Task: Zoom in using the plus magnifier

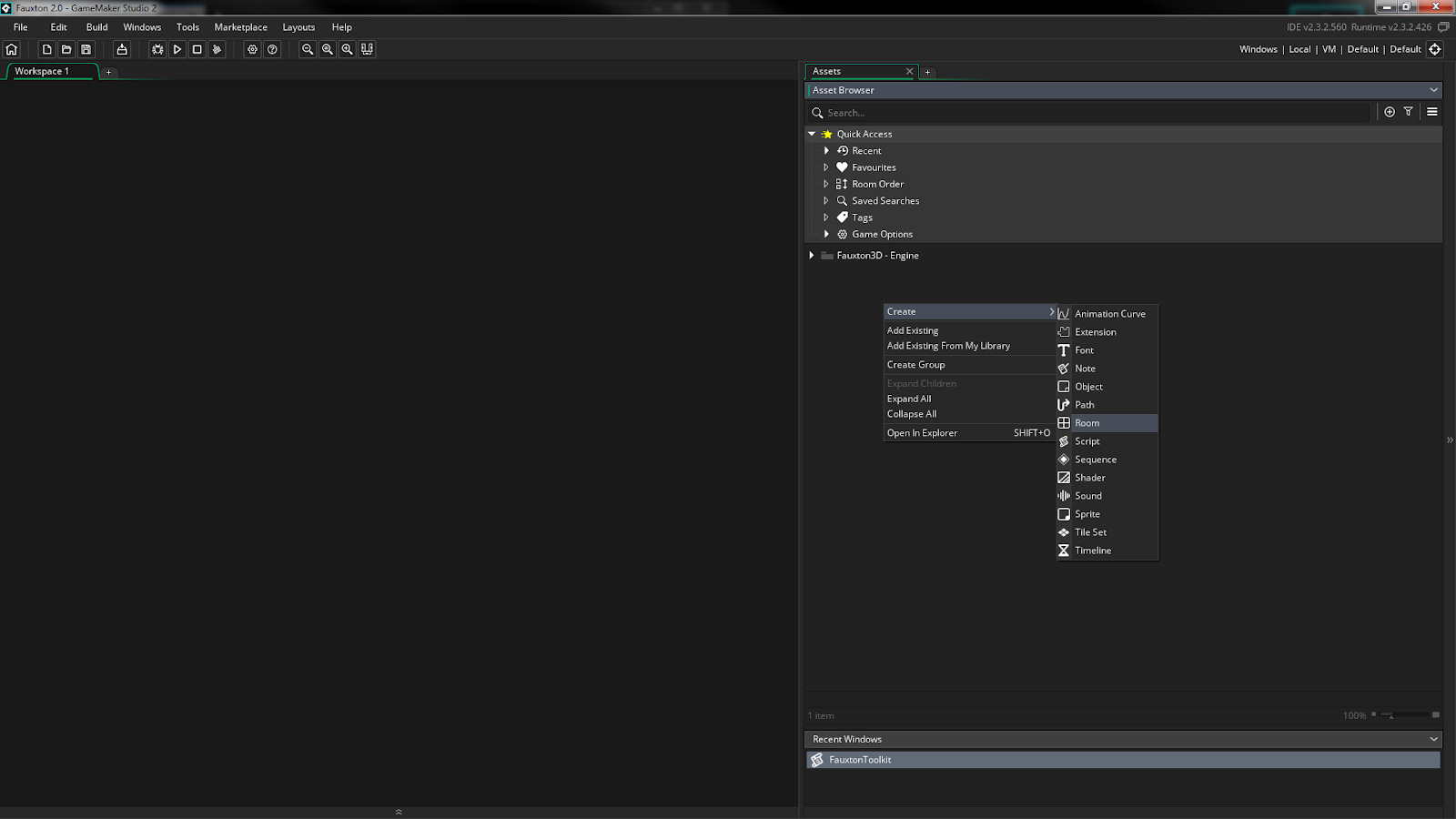Action: coord(348,49)
